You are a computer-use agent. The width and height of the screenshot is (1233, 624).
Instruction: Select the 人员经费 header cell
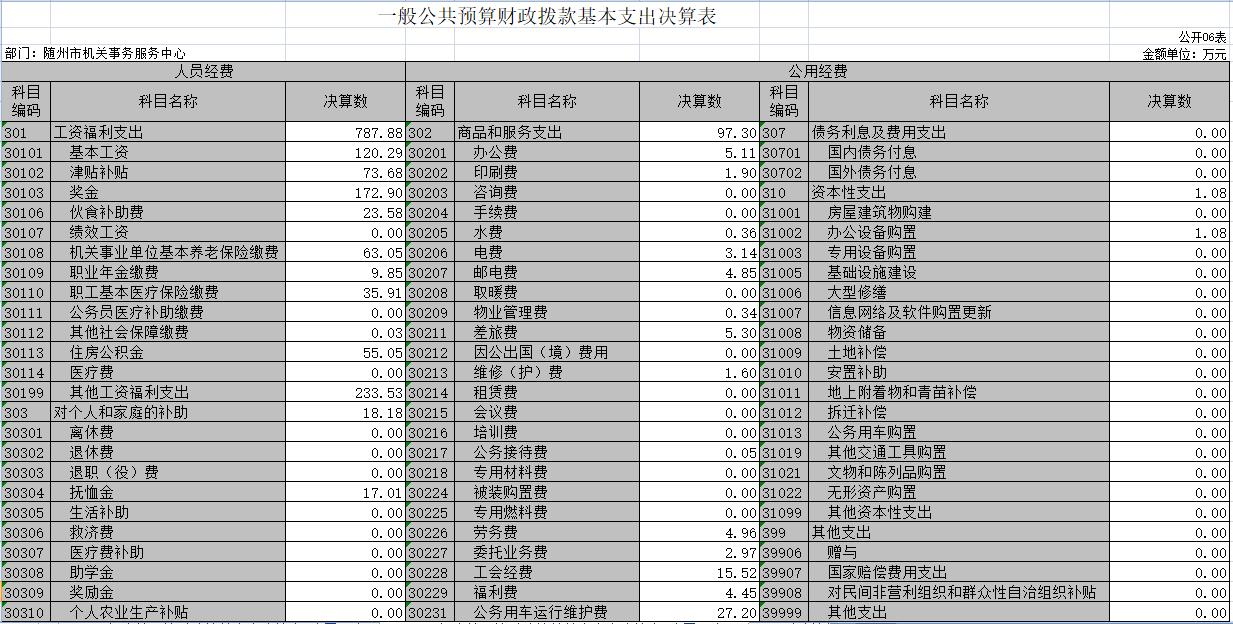204,72
